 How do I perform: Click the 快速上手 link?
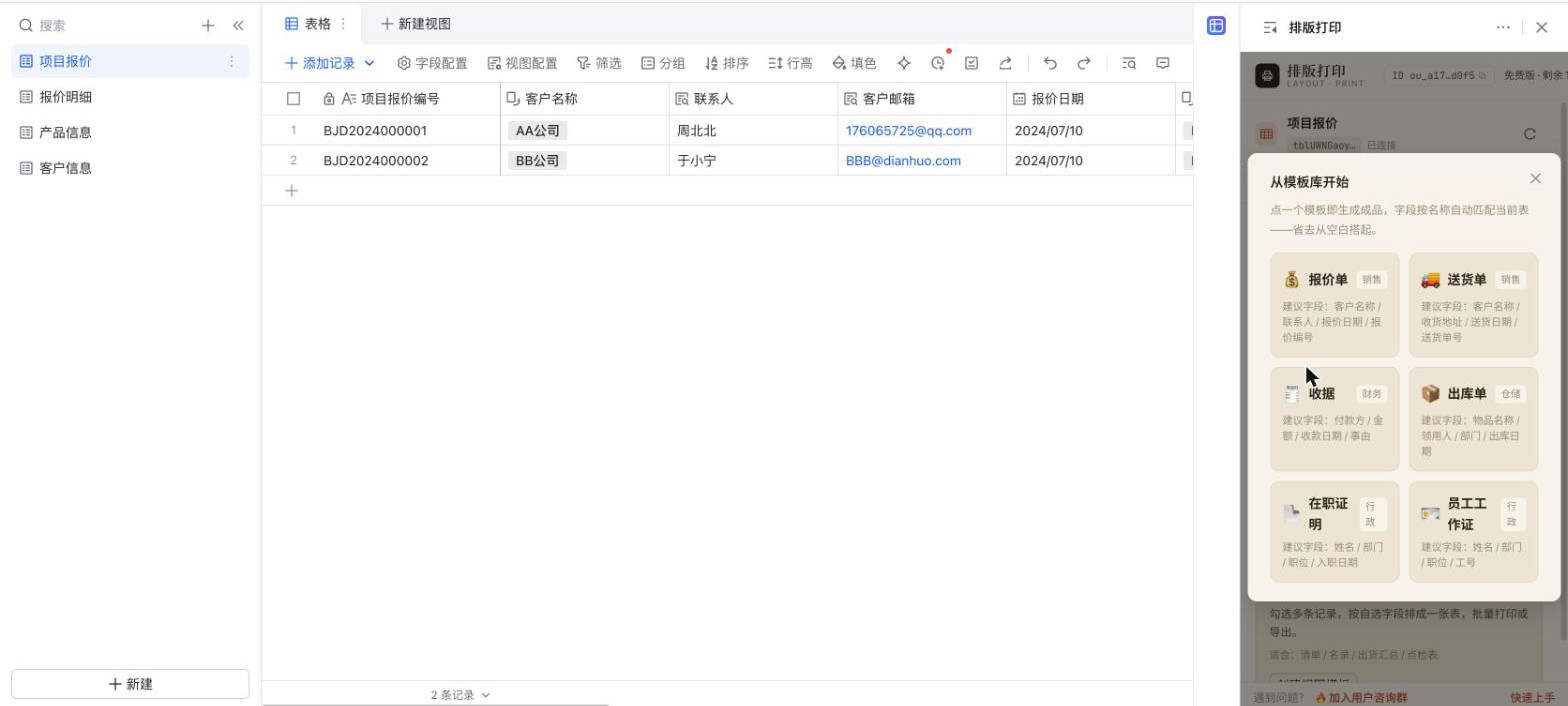pyautogui.click(x=1532, y=697)
